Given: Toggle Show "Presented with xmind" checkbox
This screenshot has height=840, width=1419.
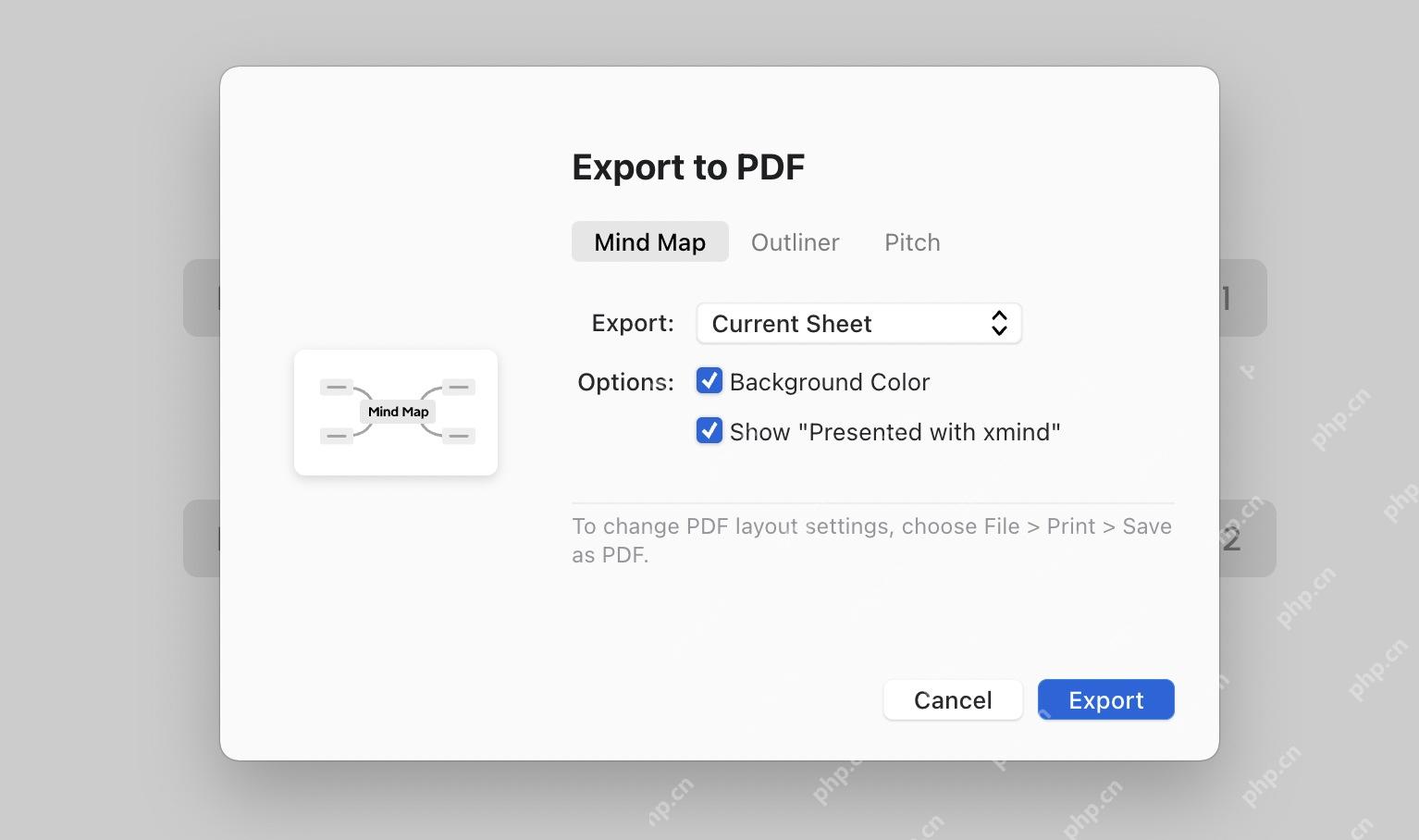Looking at the screenshot, I should coord(709,430).
